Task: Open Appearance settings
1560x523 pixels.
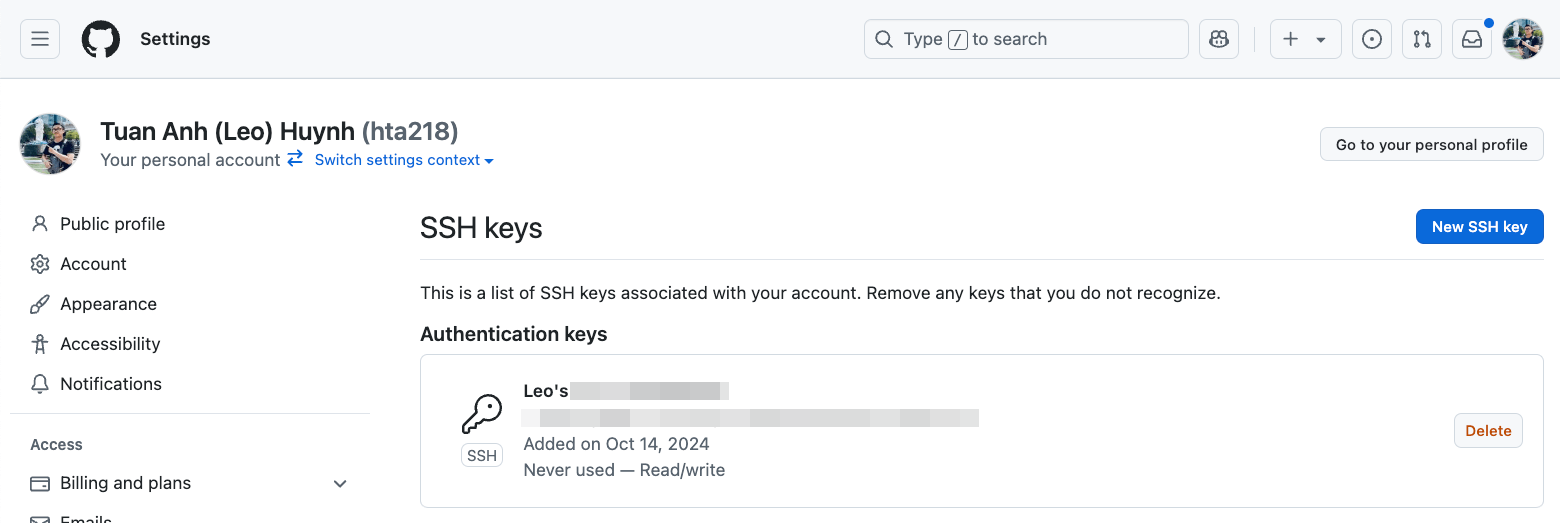Action: 108,304
